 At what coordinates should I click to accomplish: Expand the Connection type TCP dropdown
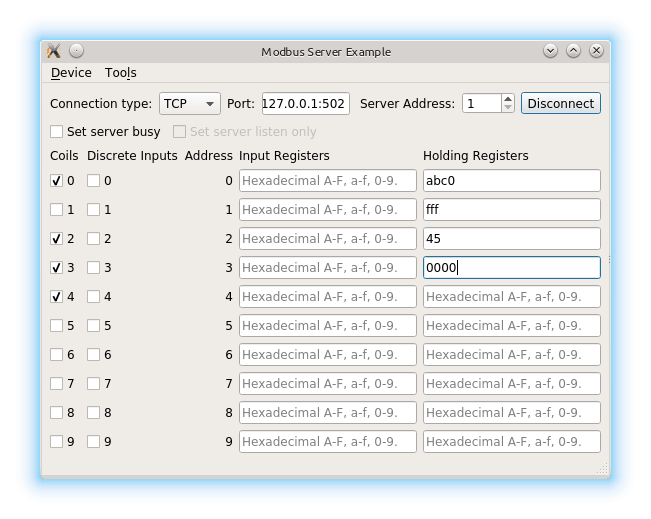pyautogui.click(x=190, y=104)
